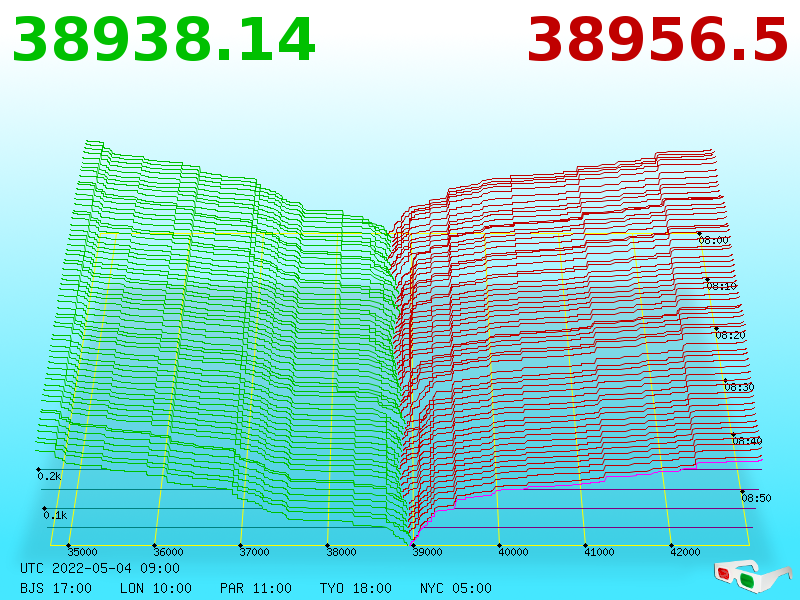800x600 pixels.
Task: Click the PAR 11:00 time label
Action: pos(256,588)
